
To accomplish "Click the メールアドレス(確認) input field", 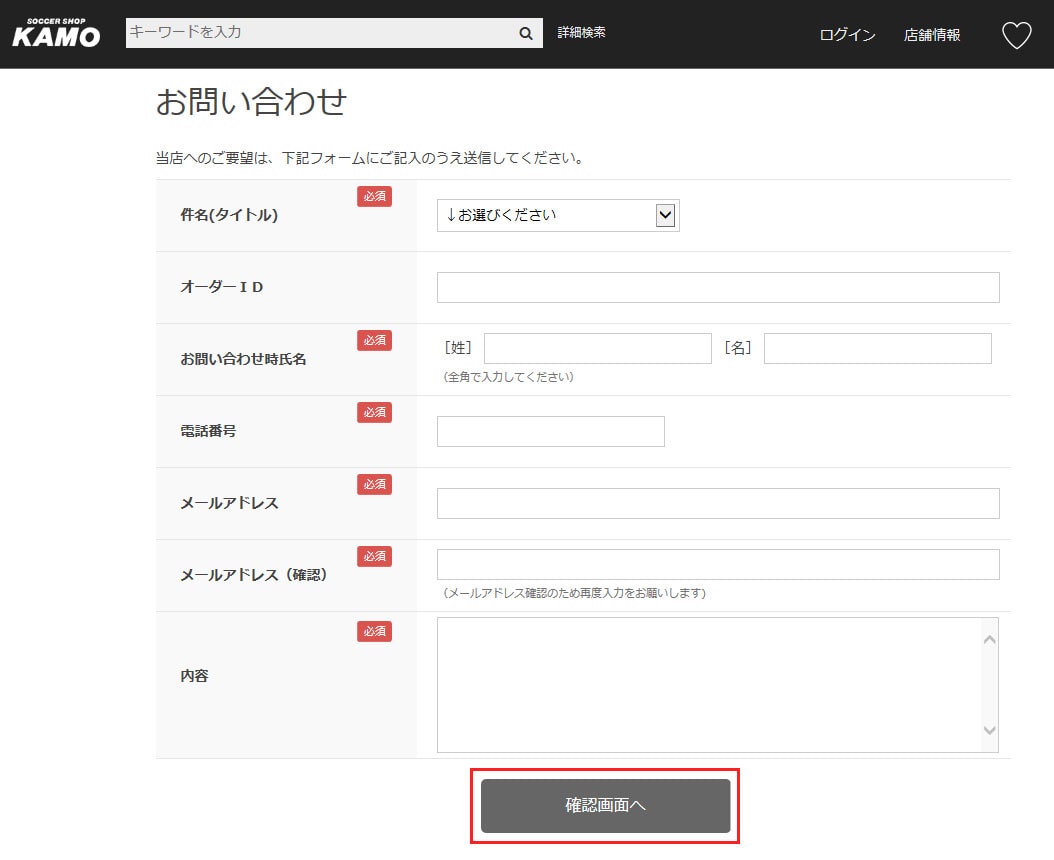I will [x=718, y=564].
